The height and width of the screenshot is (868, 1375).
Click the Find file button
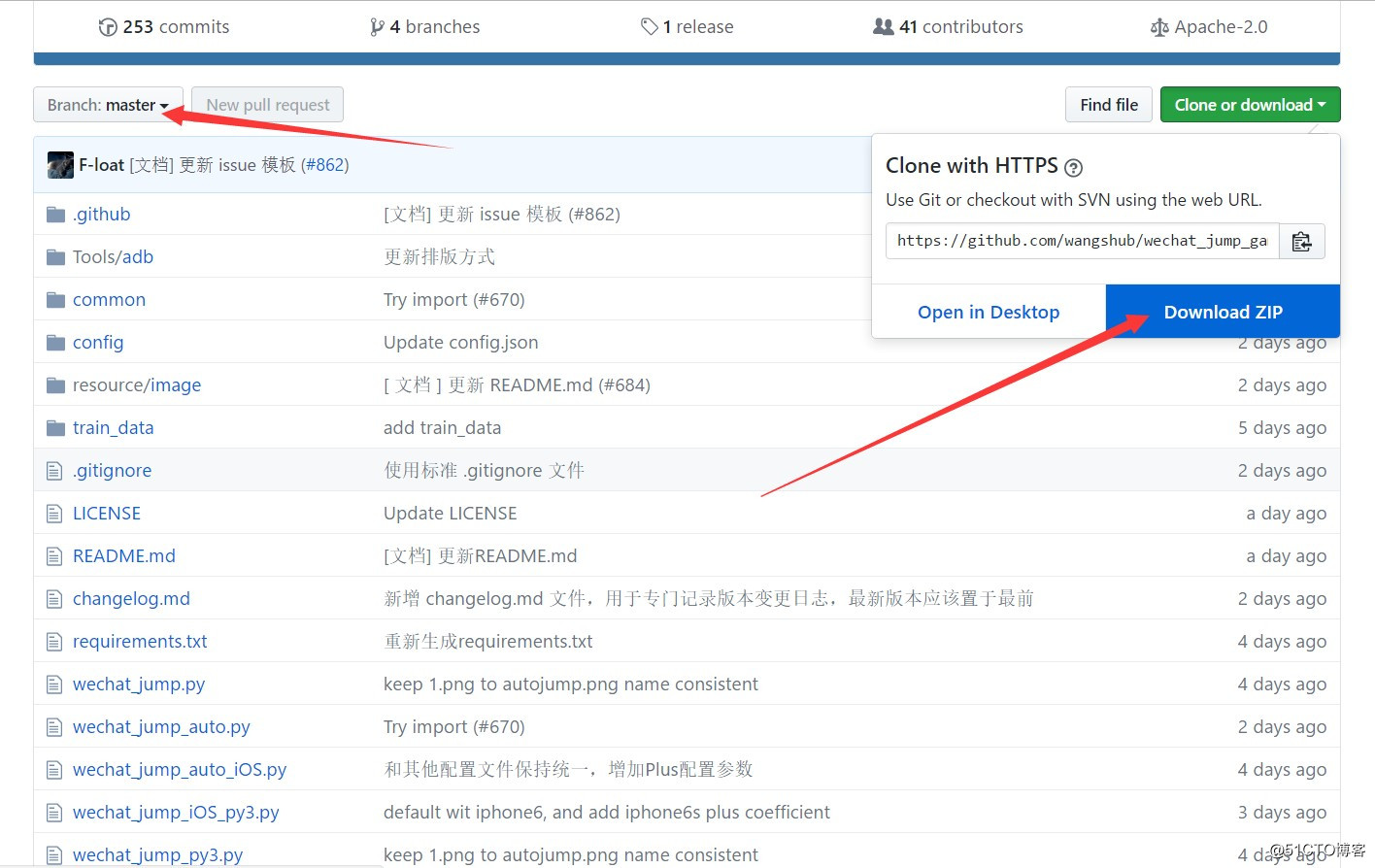(1109, 105)
